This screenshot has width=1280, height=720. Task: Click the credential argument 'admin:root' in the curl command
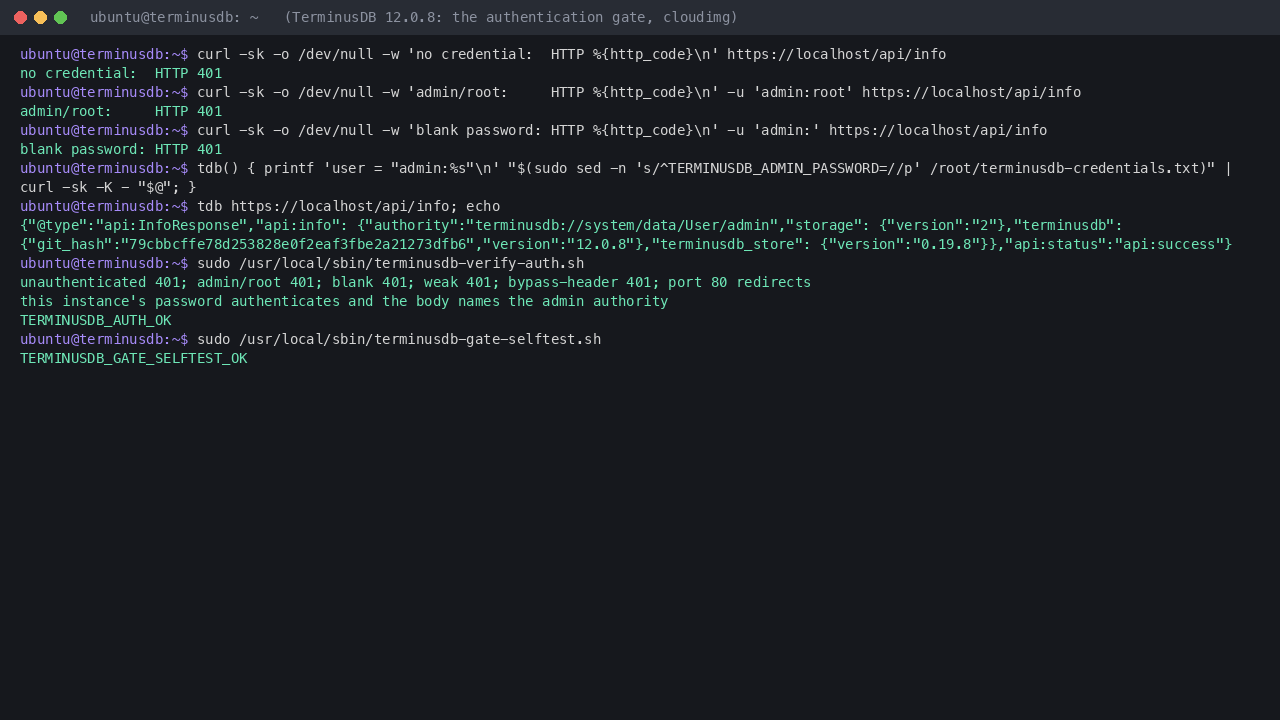[803, 92]
